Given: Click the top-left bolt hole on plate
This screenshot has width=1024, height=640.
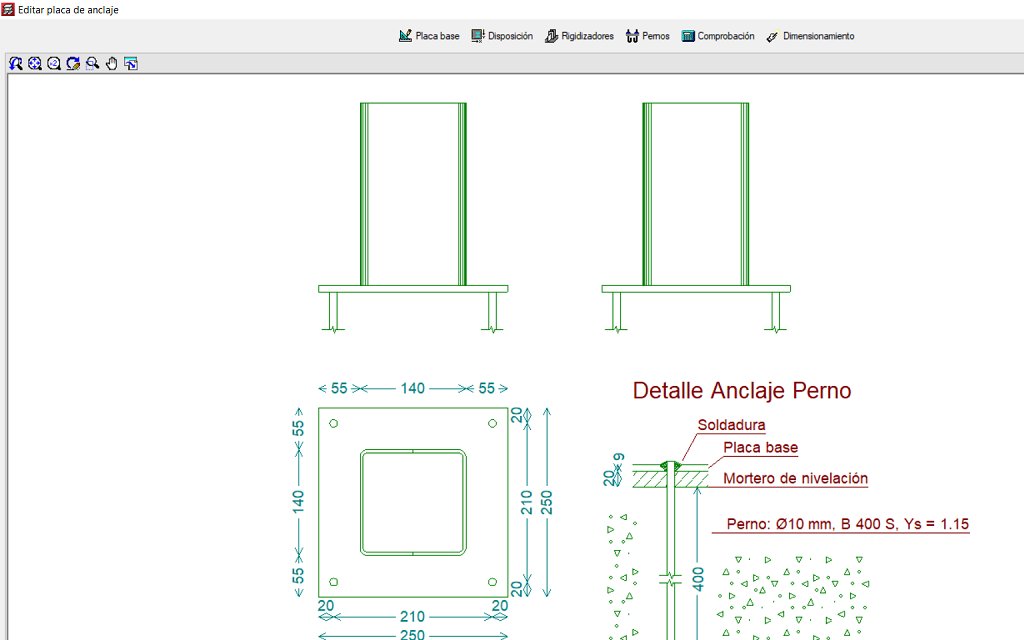Looking at the screenshot, I should [334, 424].
